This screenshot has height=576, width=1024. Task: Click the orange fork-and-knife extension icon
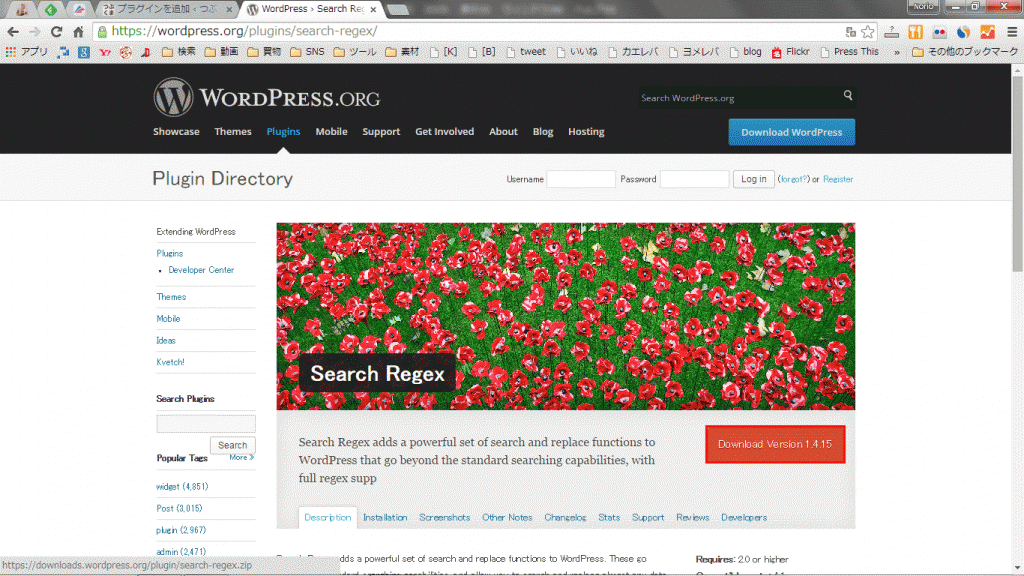click(x=913, y=31)
